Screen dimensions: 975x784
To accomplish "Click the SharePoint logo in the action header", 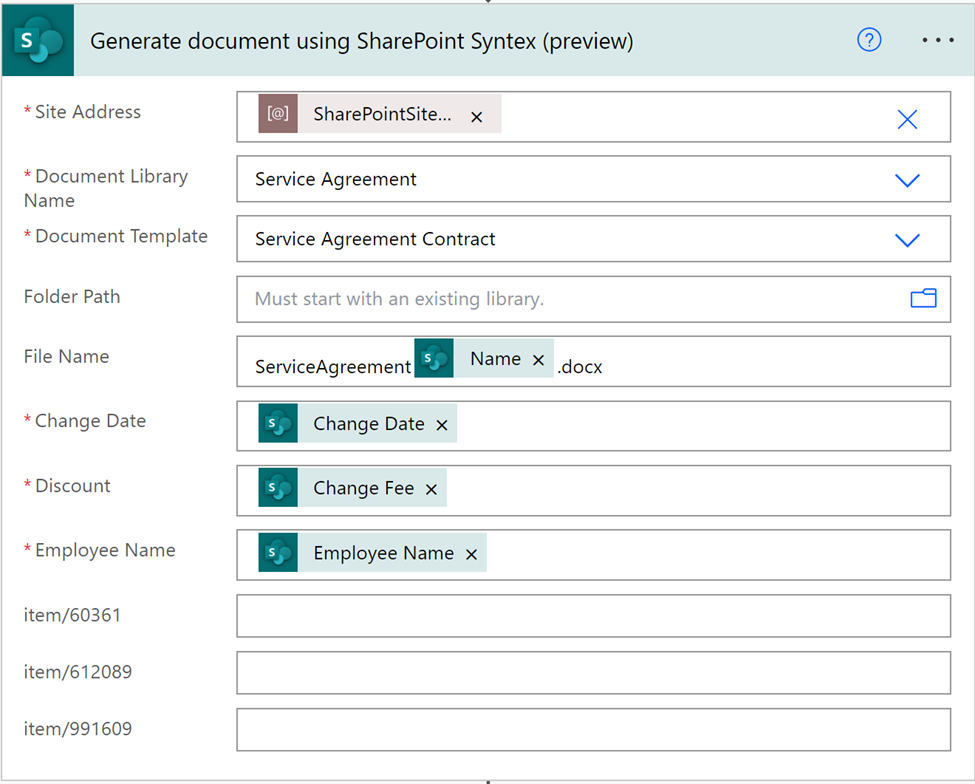I will [x=38, y=41].
